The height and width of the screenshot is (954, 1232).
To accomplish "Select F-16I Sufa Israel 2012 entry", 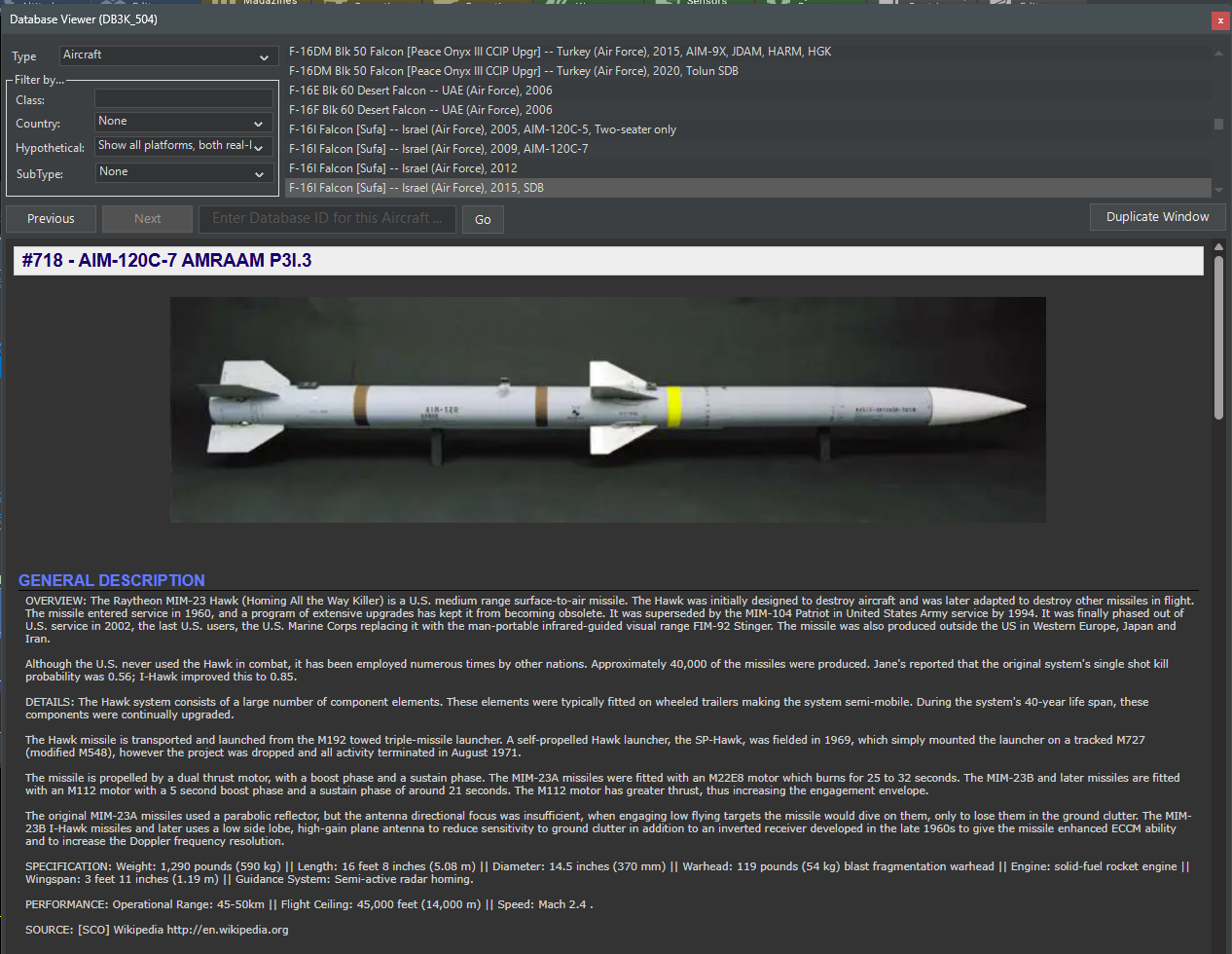I will (x=747, y=168).
